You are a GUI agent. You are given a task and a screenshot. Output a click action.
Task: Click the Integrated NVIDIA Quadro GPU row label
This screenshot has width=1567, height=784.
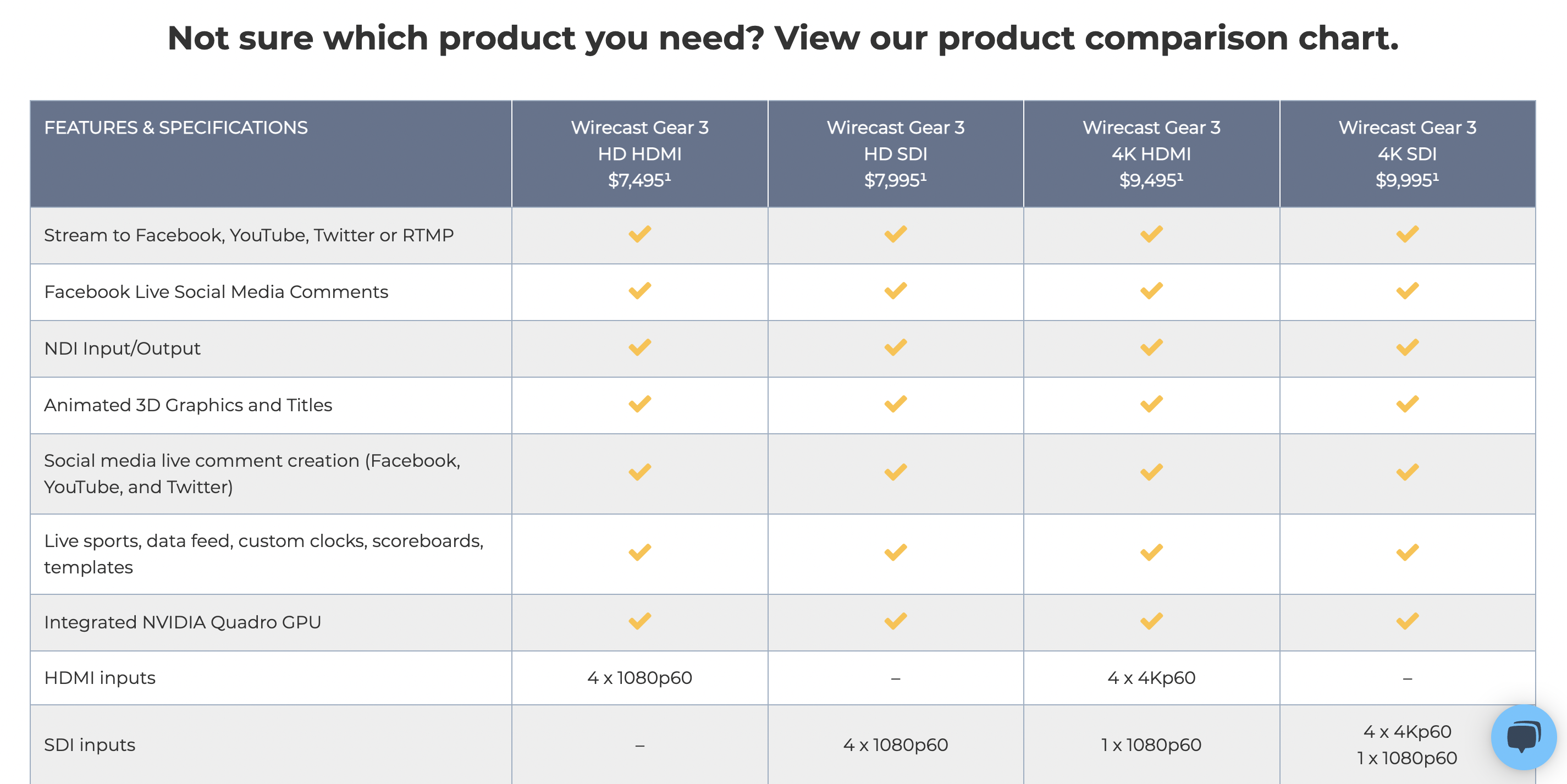pos(183,622)
